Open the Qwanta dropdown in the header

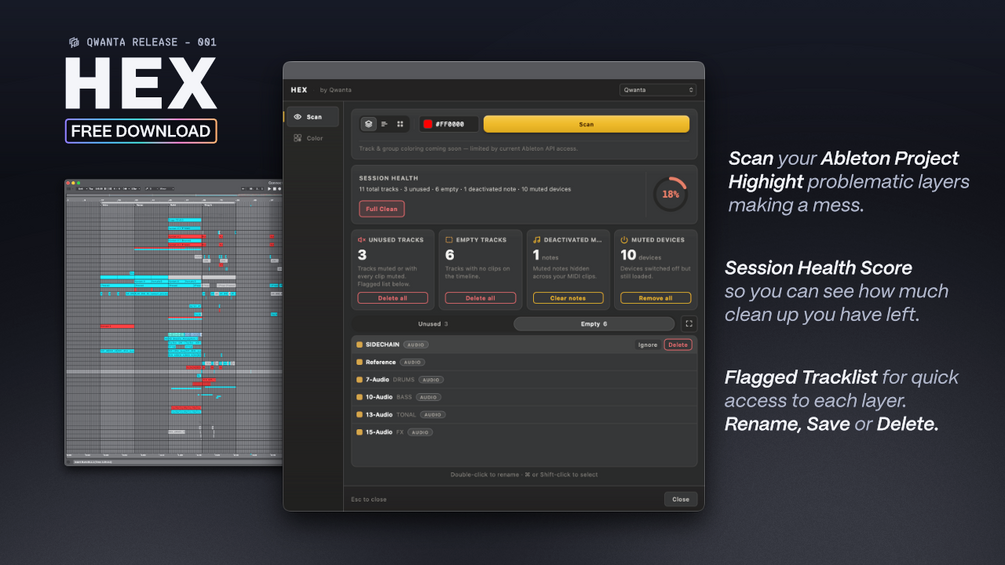tap(658, 90)
